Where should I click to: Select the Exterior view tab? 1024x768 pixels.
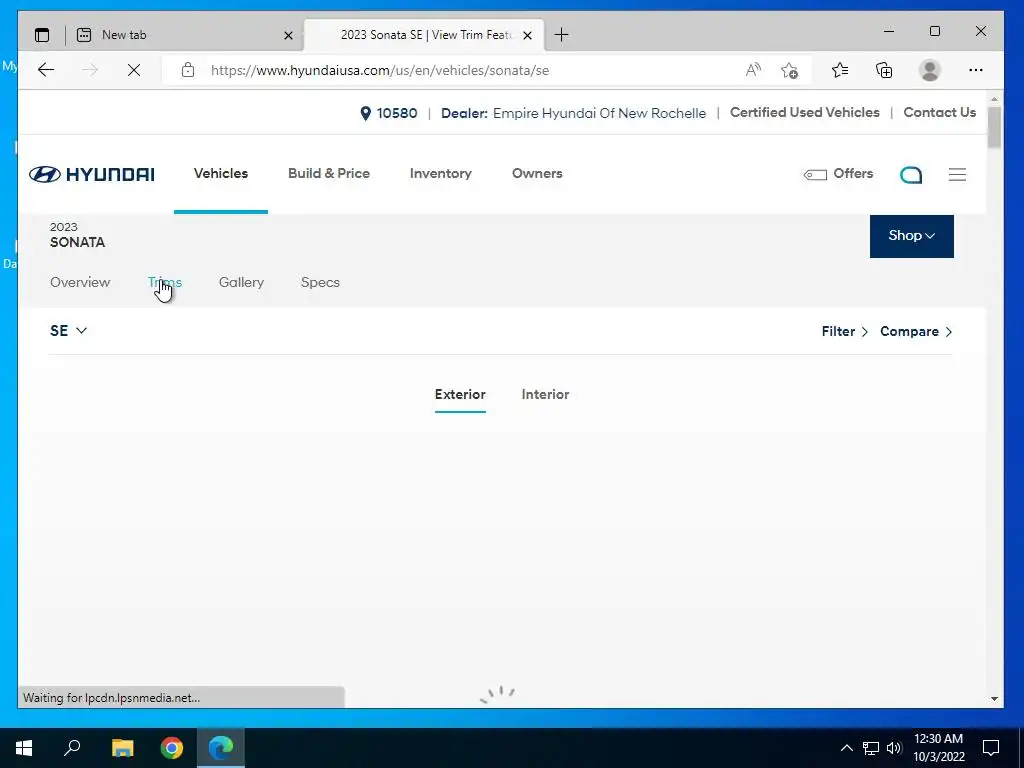click(460, 394)
